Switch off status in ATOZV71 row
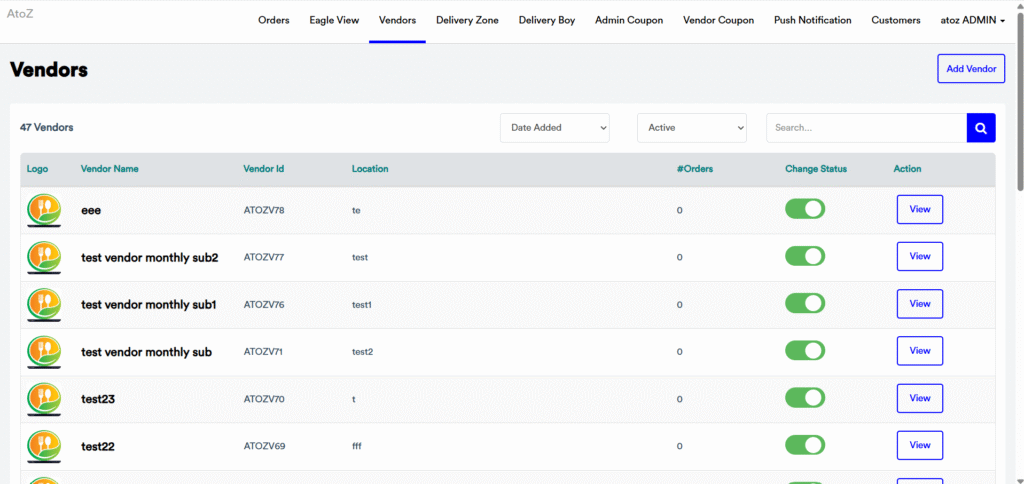This screenshot has height=484, width=1024. tap(805, 351)
